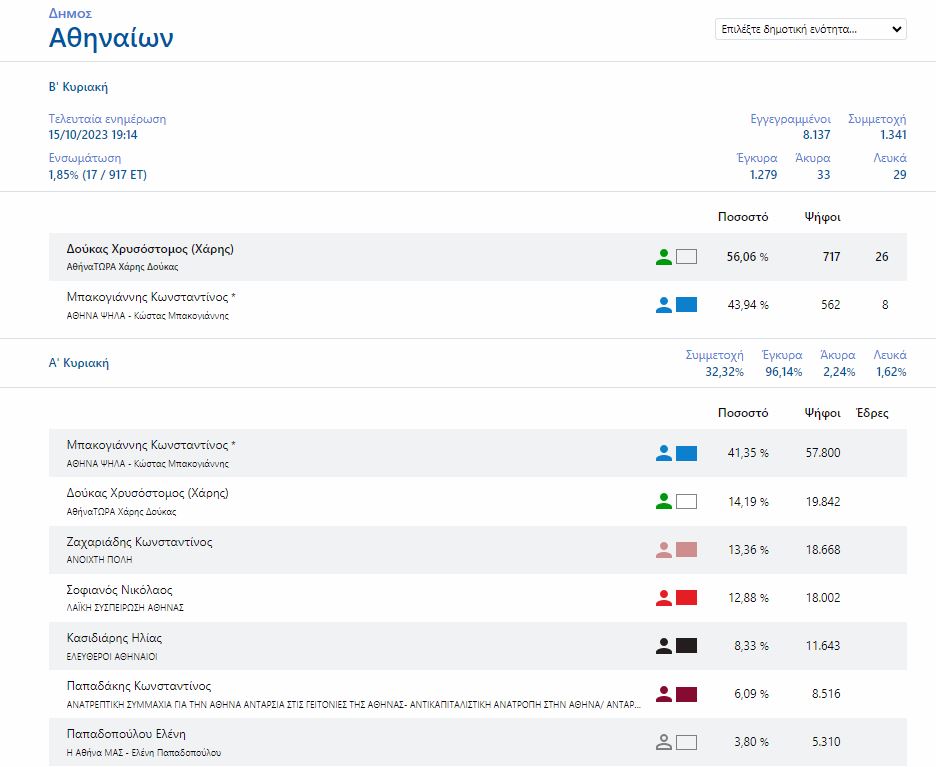The width and height of the screenshot is (936, 767).
Task: Open candidate Ζαχαριάδης Κωνσταντίνος name link
Action: point(139,542)
